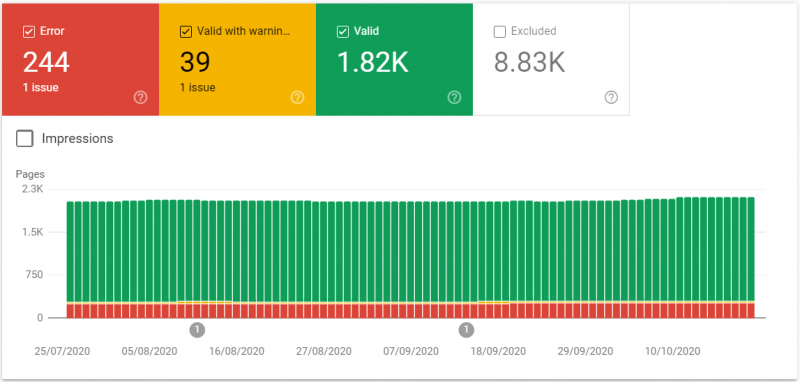Click help icon in Excluded card

(611, 97)
